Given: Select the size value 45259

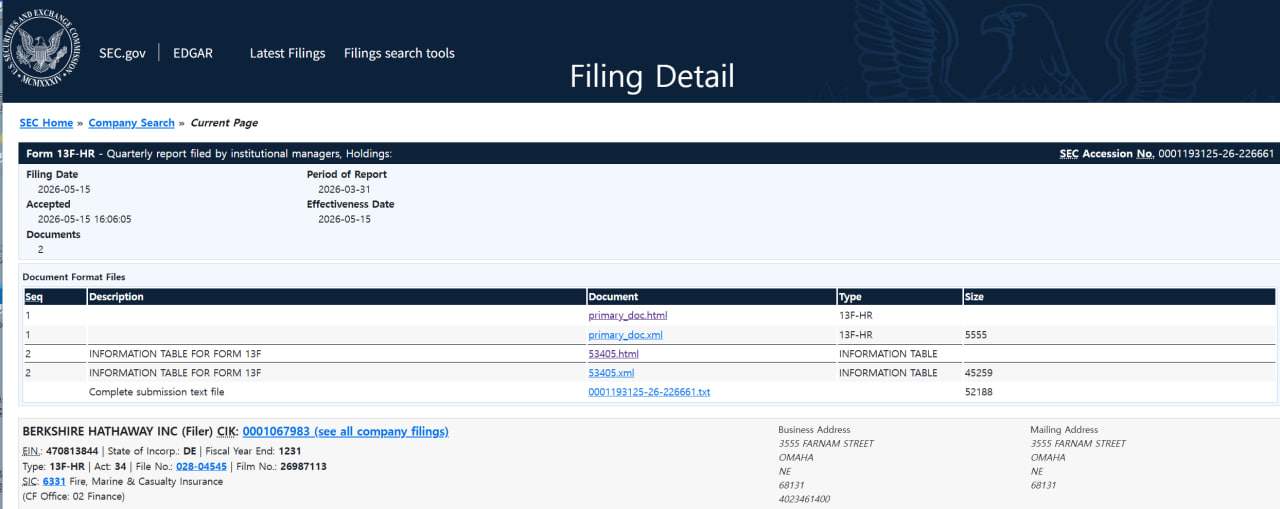Looking at the screenshot, I should click(979, 373).
